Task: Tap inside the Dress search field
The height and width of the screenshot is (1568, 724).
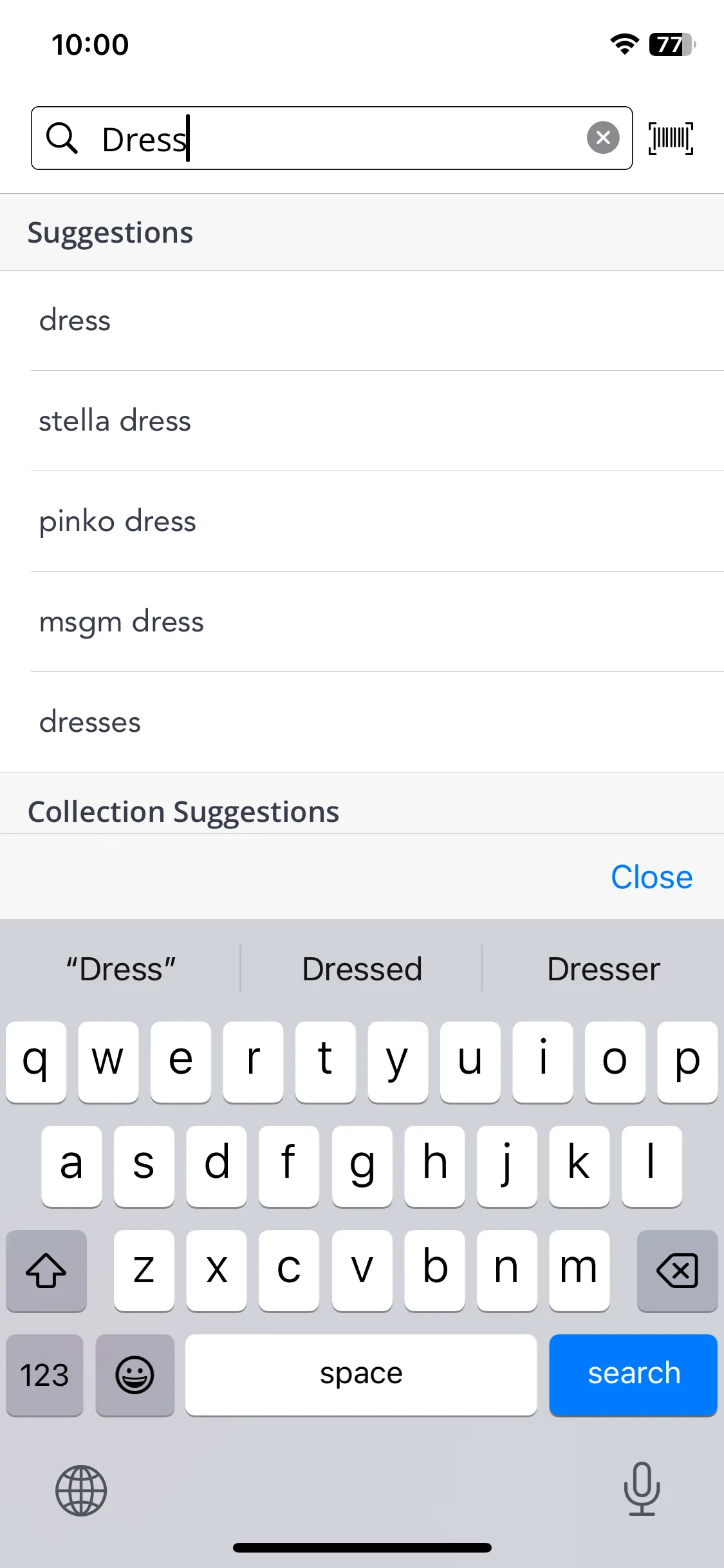Action: tap(331, 138)
